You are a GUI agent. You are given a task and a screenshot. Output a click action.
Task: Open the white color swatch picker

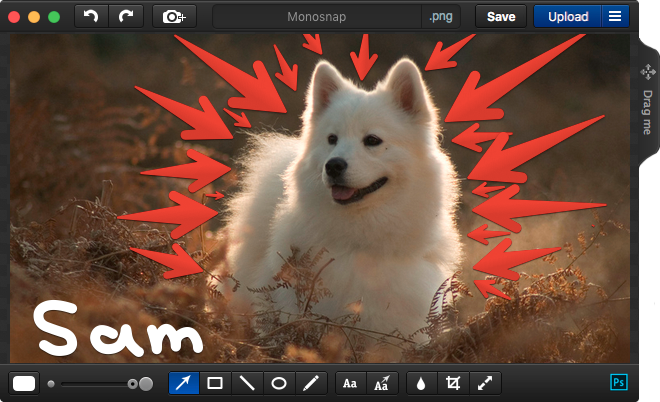(24, 383)
